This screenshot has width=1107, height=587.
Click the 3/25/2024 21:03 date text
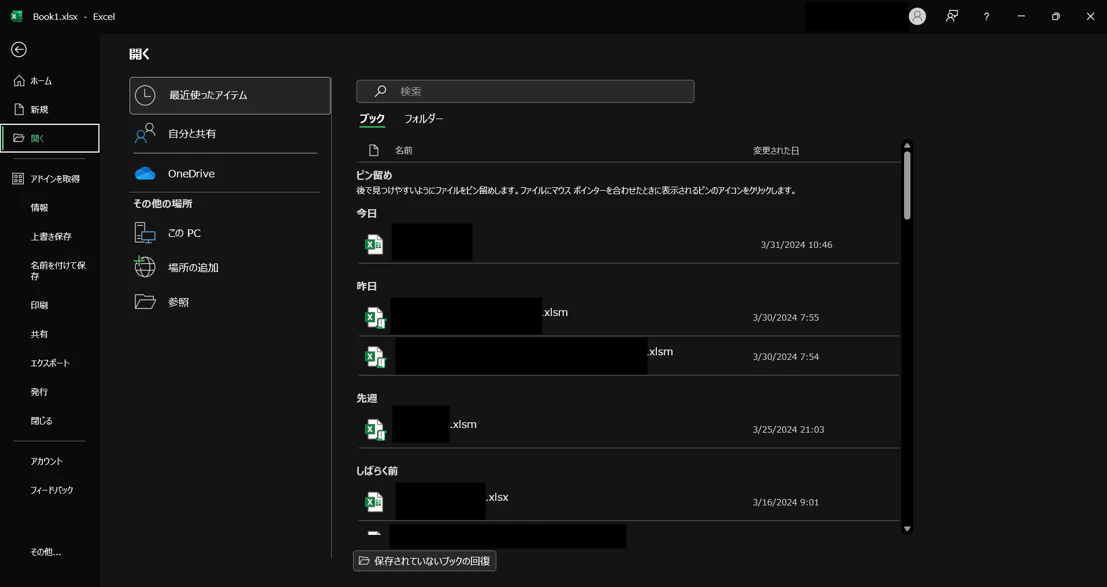789,429
